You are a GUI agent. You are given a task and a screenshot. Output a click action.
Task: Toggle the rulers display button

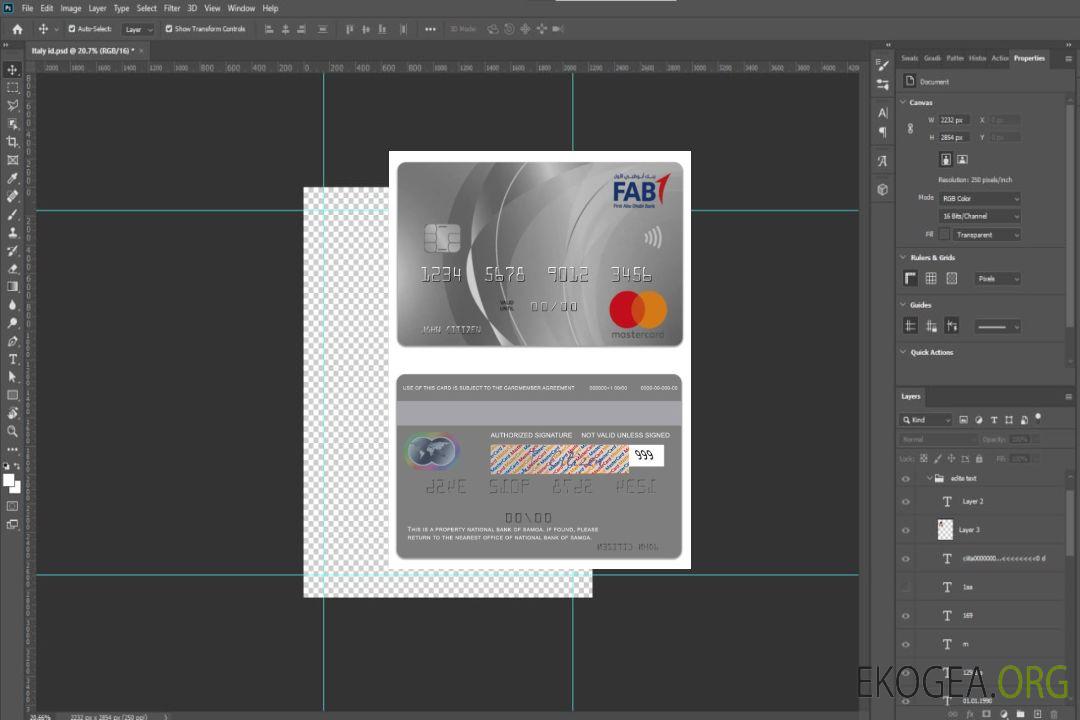click(911, 278)
